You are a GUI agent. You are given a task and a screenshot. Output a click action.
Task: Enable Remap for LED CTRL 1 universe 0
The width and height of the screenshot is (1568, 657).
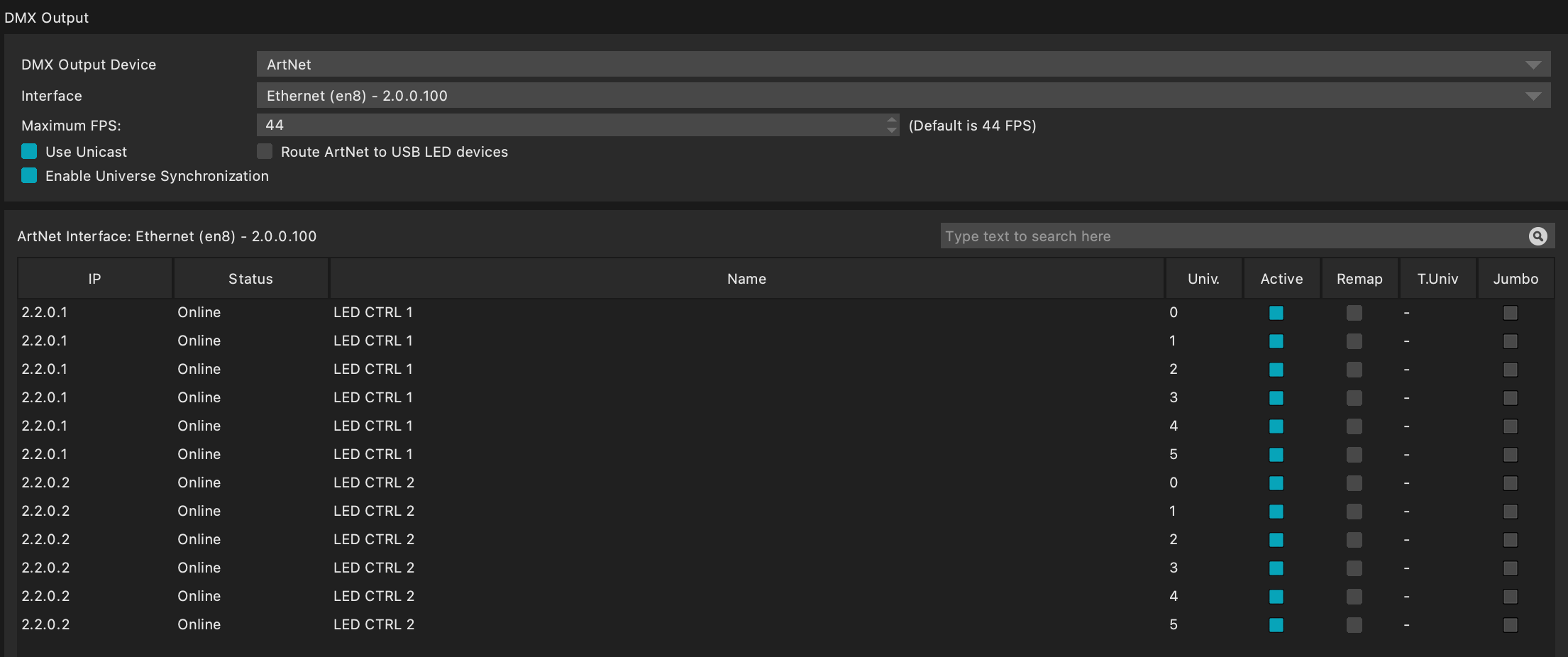click(1354, 313)
